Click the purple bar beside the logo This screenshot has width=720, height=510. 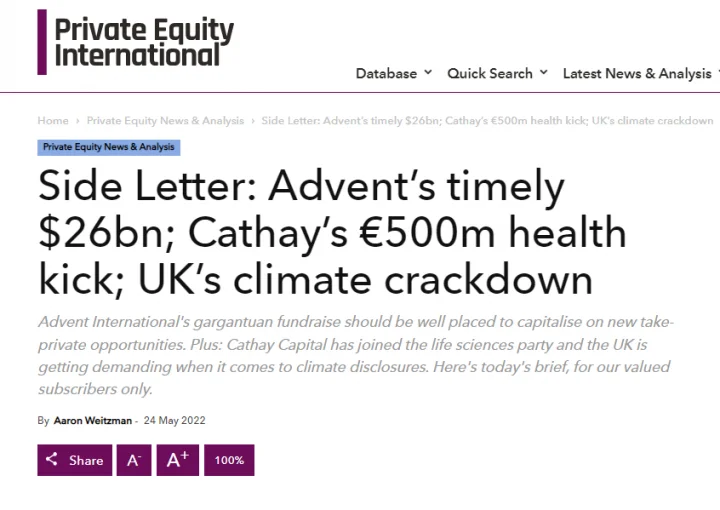click(42, 42)
